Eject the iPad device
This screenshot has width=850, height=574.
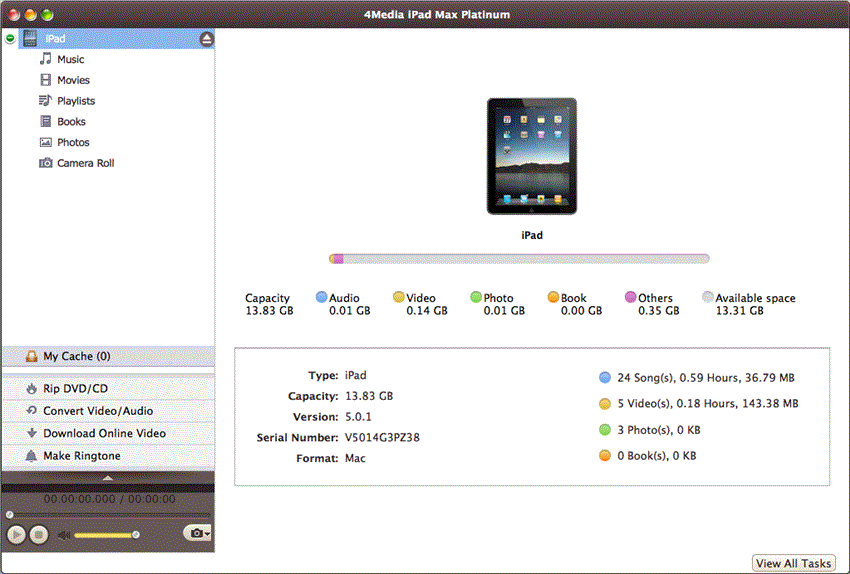coord(207,39)
